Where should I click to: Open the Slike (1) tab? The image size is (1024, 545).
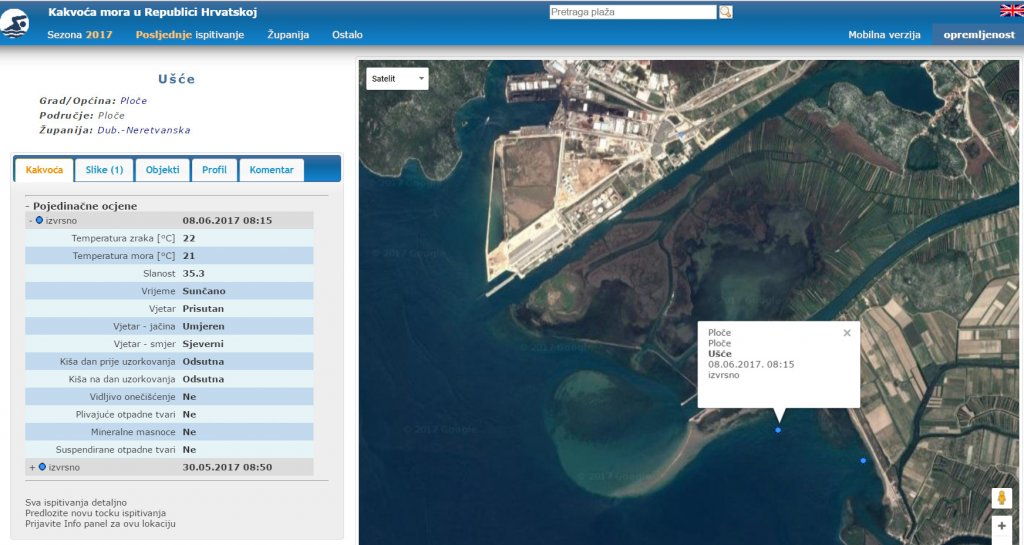[x=104, y=170]
